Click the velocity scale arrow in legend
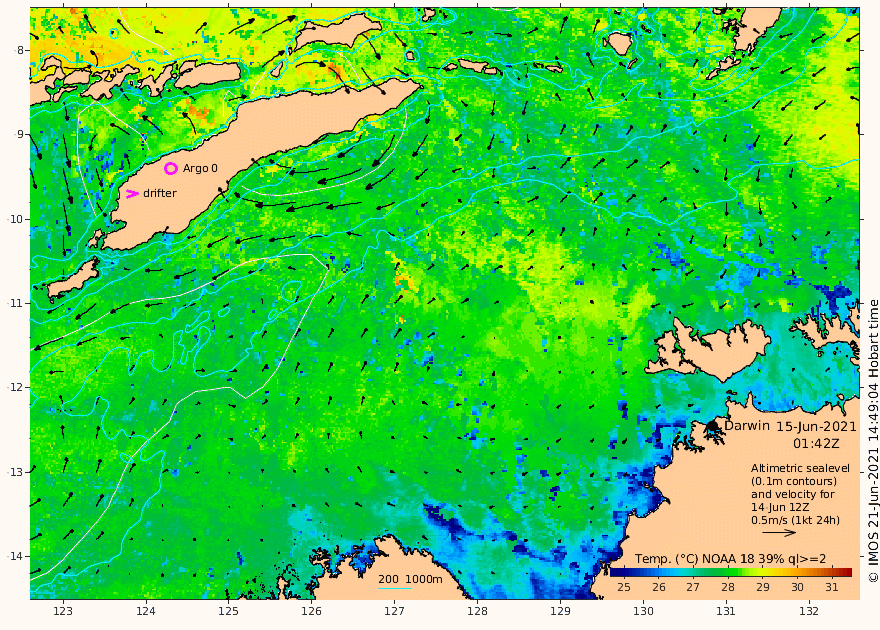This screenshot has height=630, width=880. [x=779, y=532]
